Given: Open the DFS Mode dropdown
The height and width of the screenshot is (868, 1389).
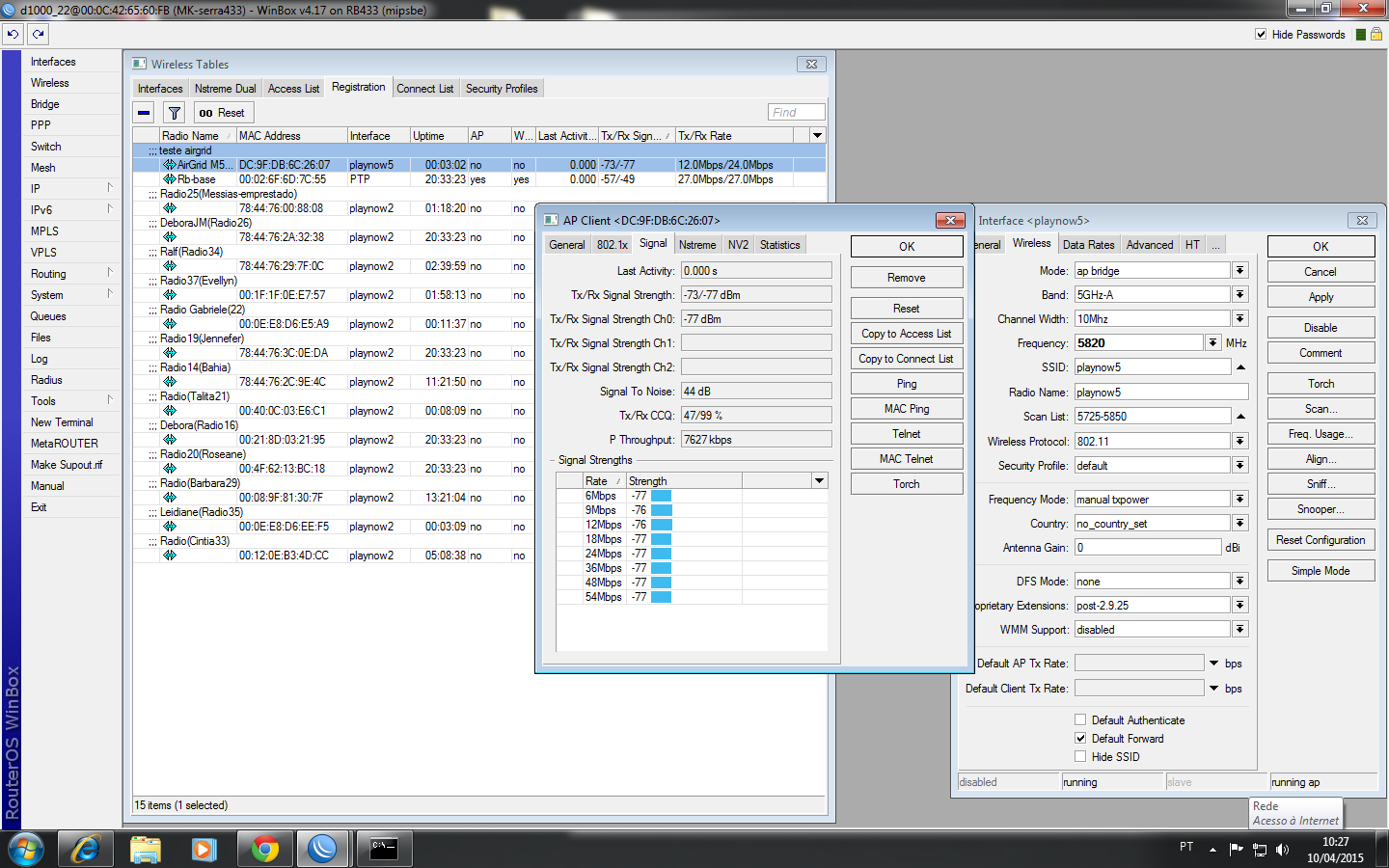Looking at the screenshot, I should (x=1240, y=582).
